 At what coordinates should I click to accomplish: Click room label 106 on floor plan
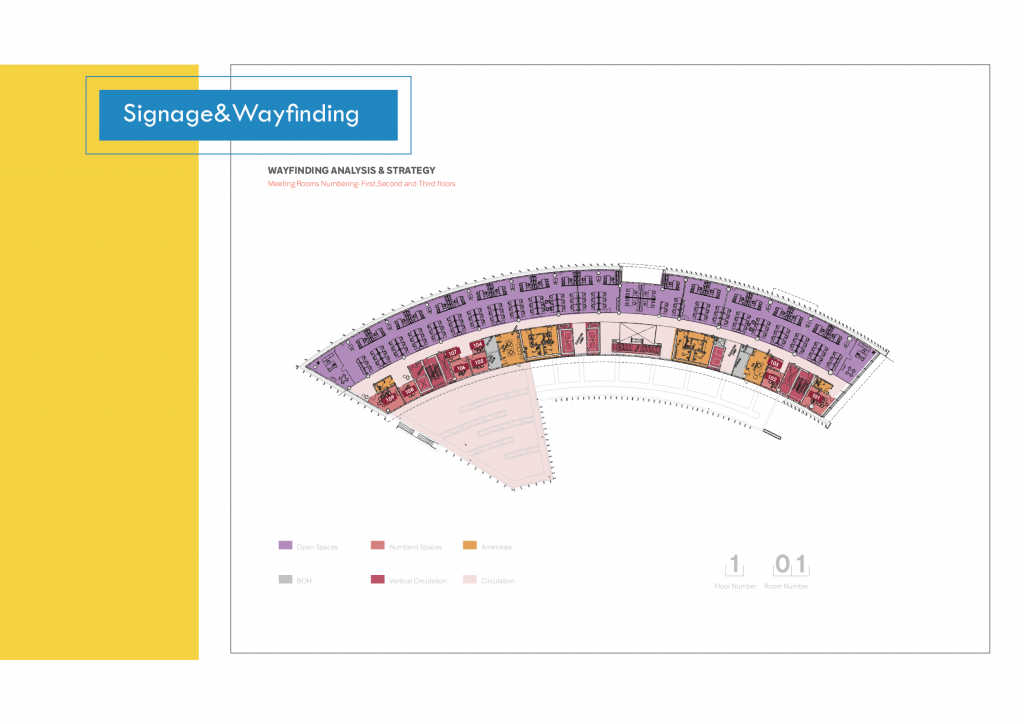(461, 368)
